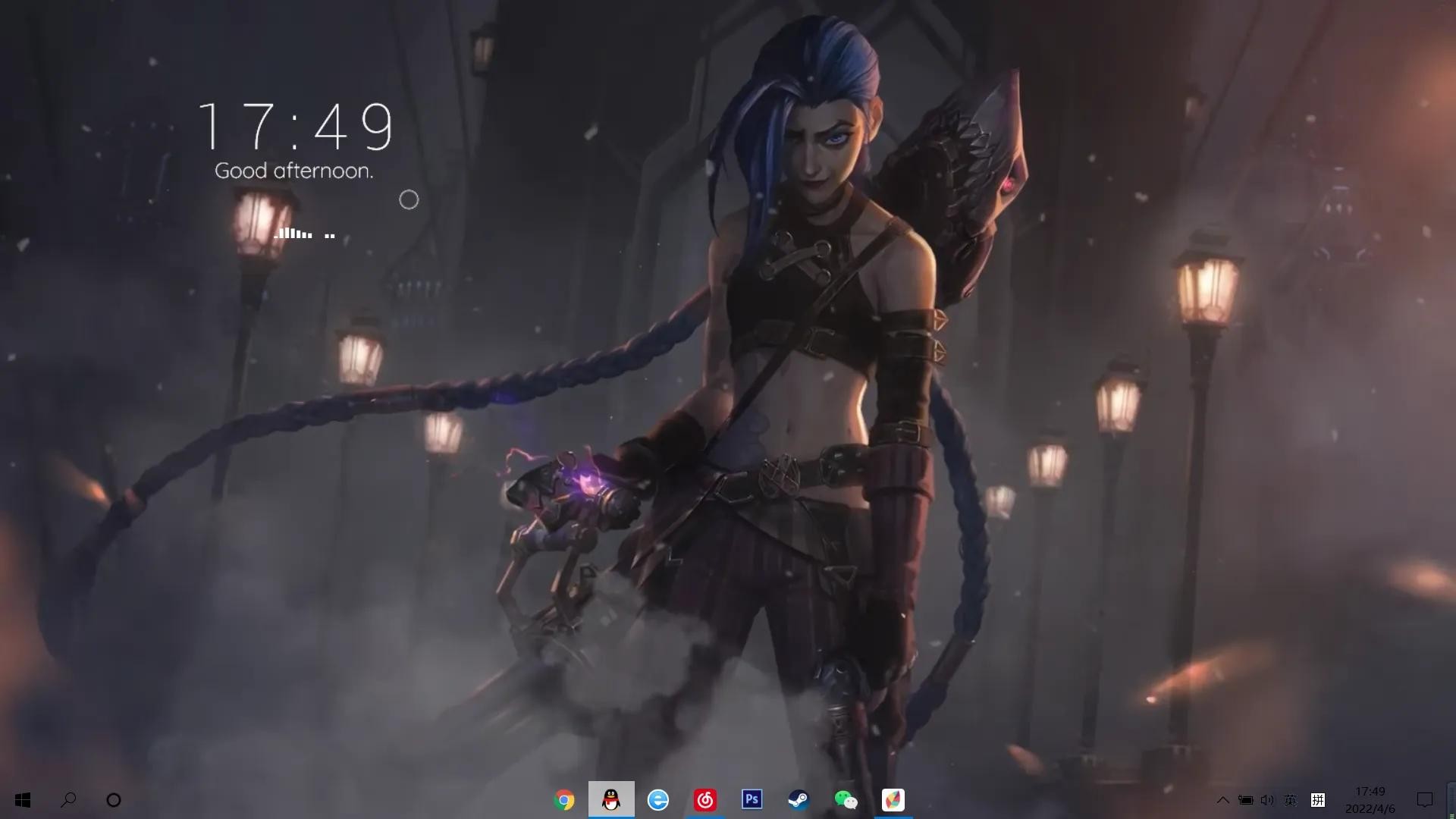The width and height of the screenshot is (1456, 819).
Task: Open WeChat from the taskbar
Action: [846, 800]
